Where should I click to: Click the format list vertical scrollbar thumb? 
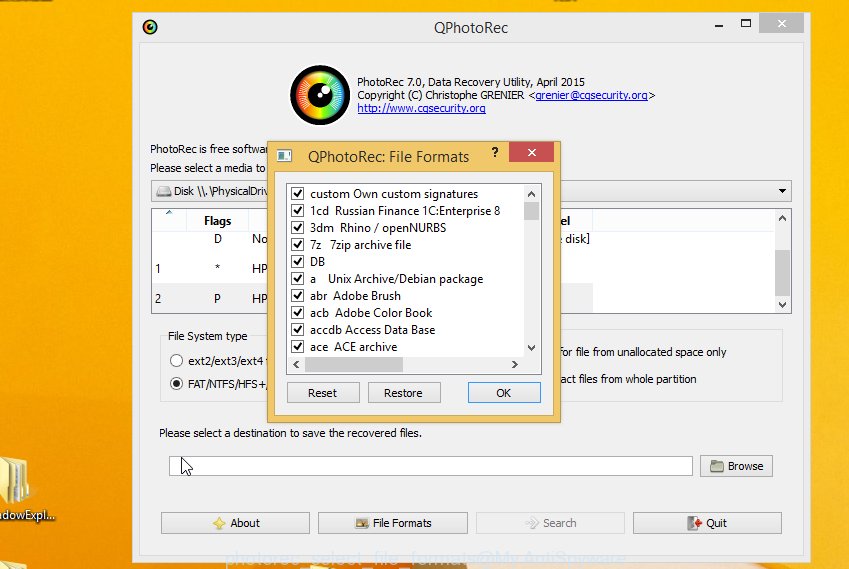pyautogui.click(x=531, y=211)
